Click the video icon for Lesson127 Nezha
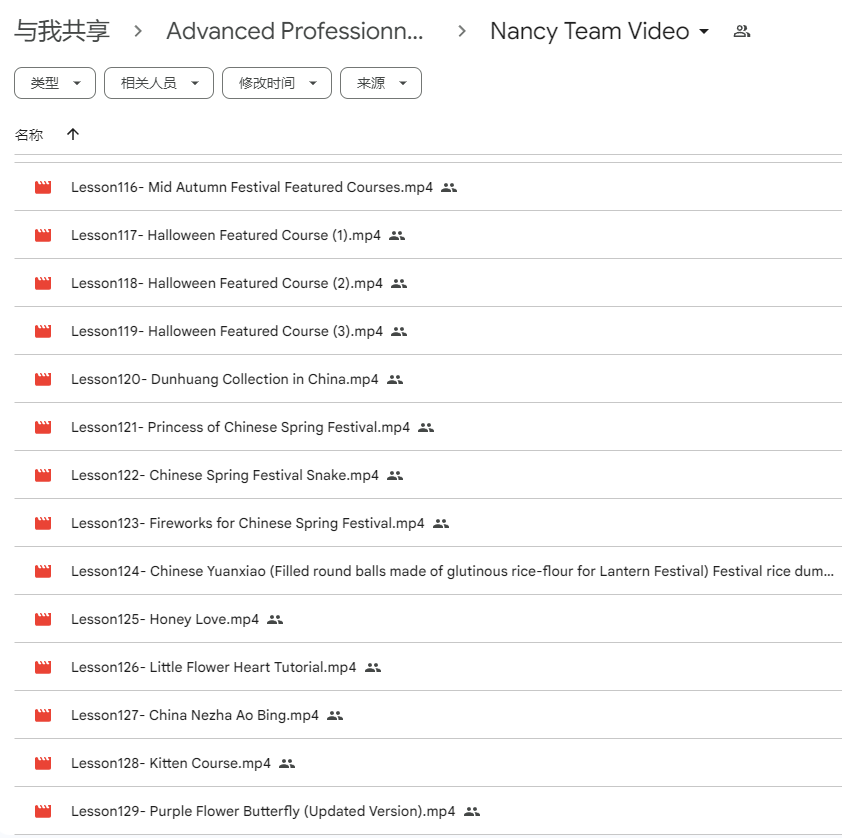842x838 pixels. pyautogui.click(x=43, y=715)
